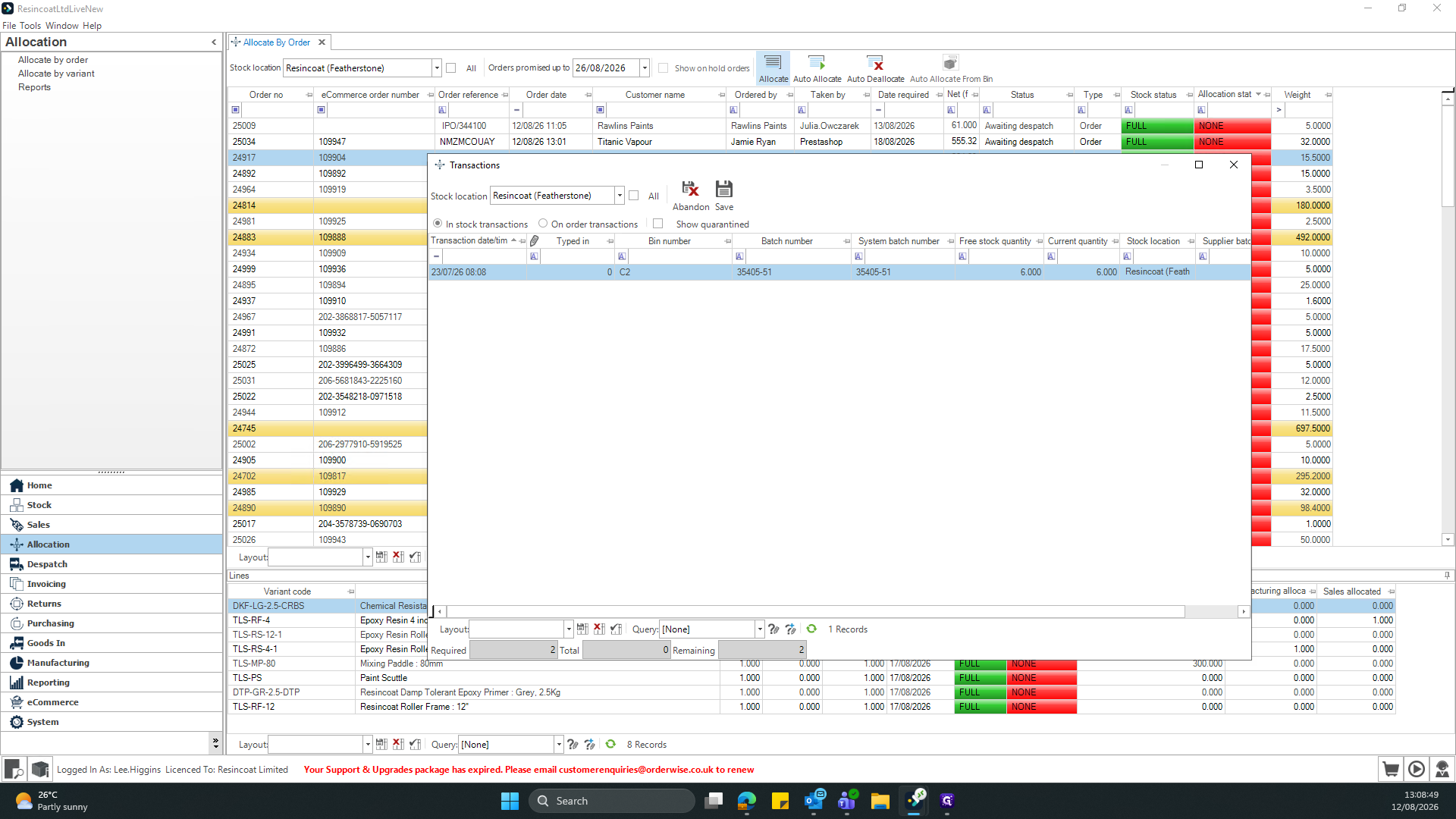Tick the All checkbox in Allocate By Order
Viewport: 1456px width, 819px height.
coord(451,67)
